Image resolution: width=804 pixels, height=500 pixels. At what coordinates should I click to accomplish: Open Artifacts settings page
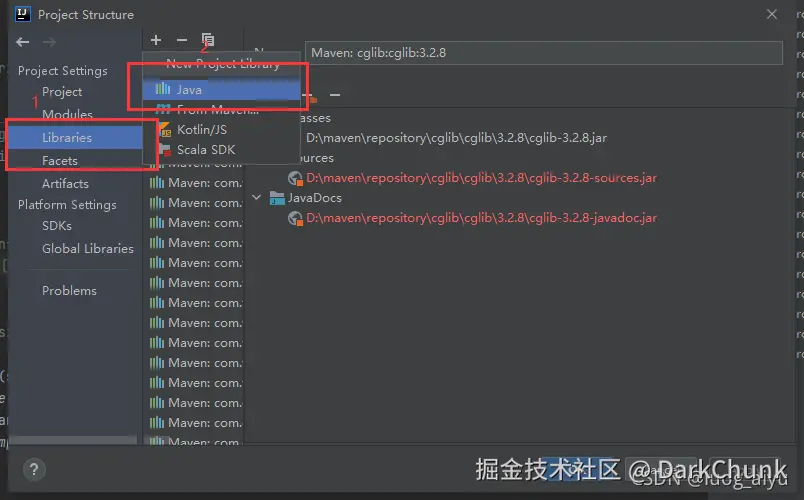click(65, 184)
